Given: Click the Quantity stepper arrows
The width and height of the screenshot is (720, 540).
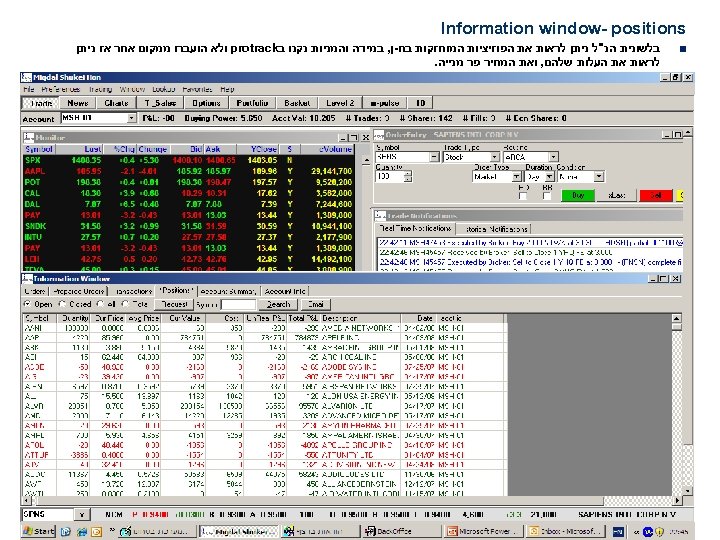Looking at the screenshot, I should point(408,176).
